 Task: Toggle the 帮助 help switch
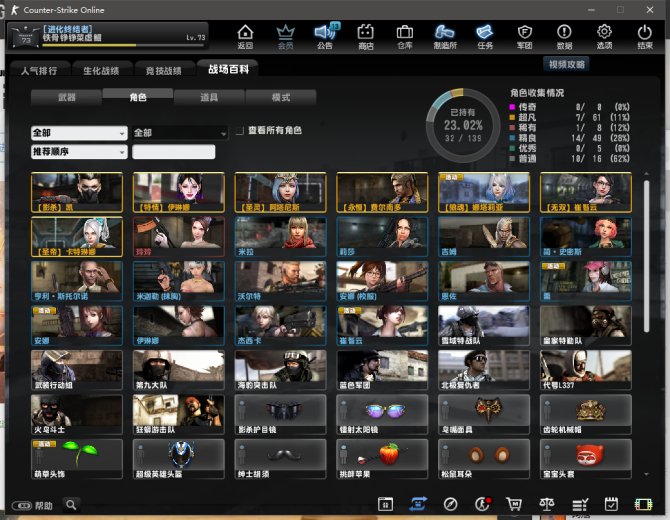[22, 506]
